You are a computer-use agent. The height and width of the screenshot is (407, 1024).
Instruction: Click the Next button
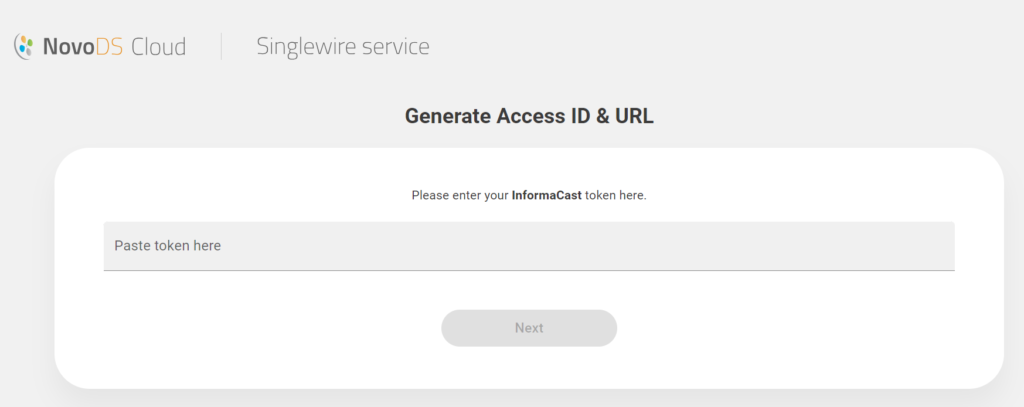coord(529,328)
